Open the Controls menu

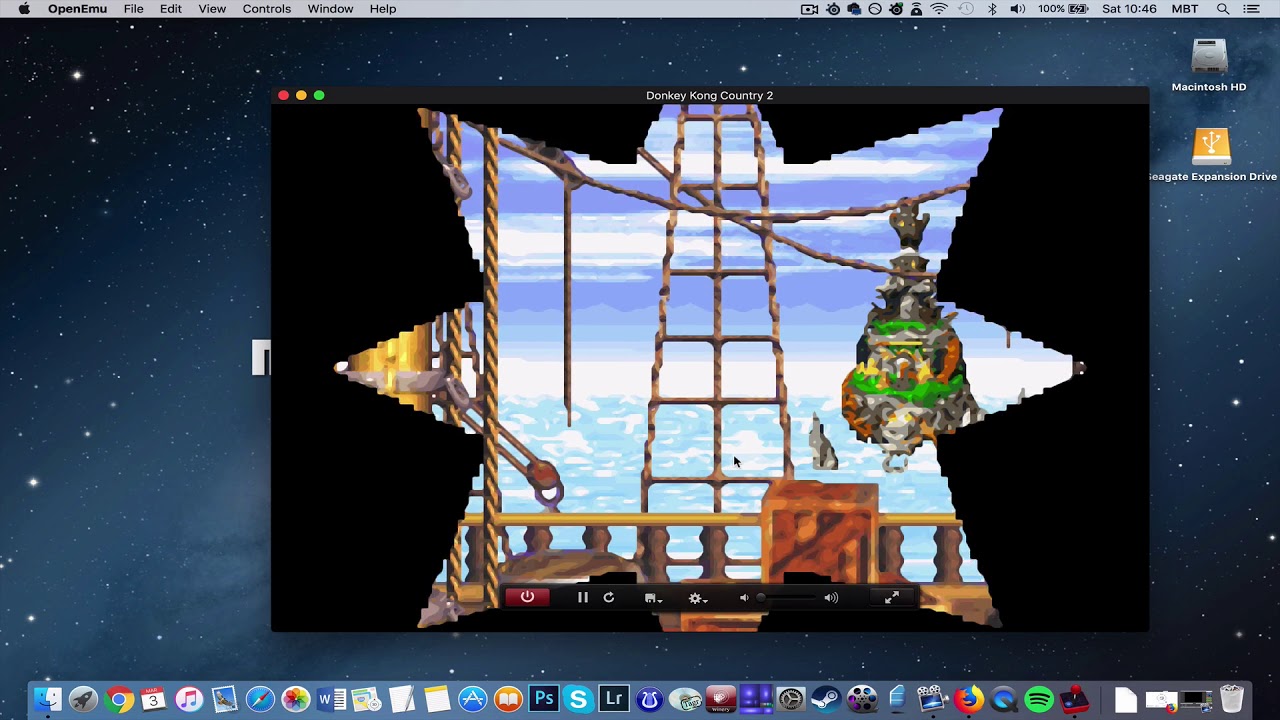(267, 9)
